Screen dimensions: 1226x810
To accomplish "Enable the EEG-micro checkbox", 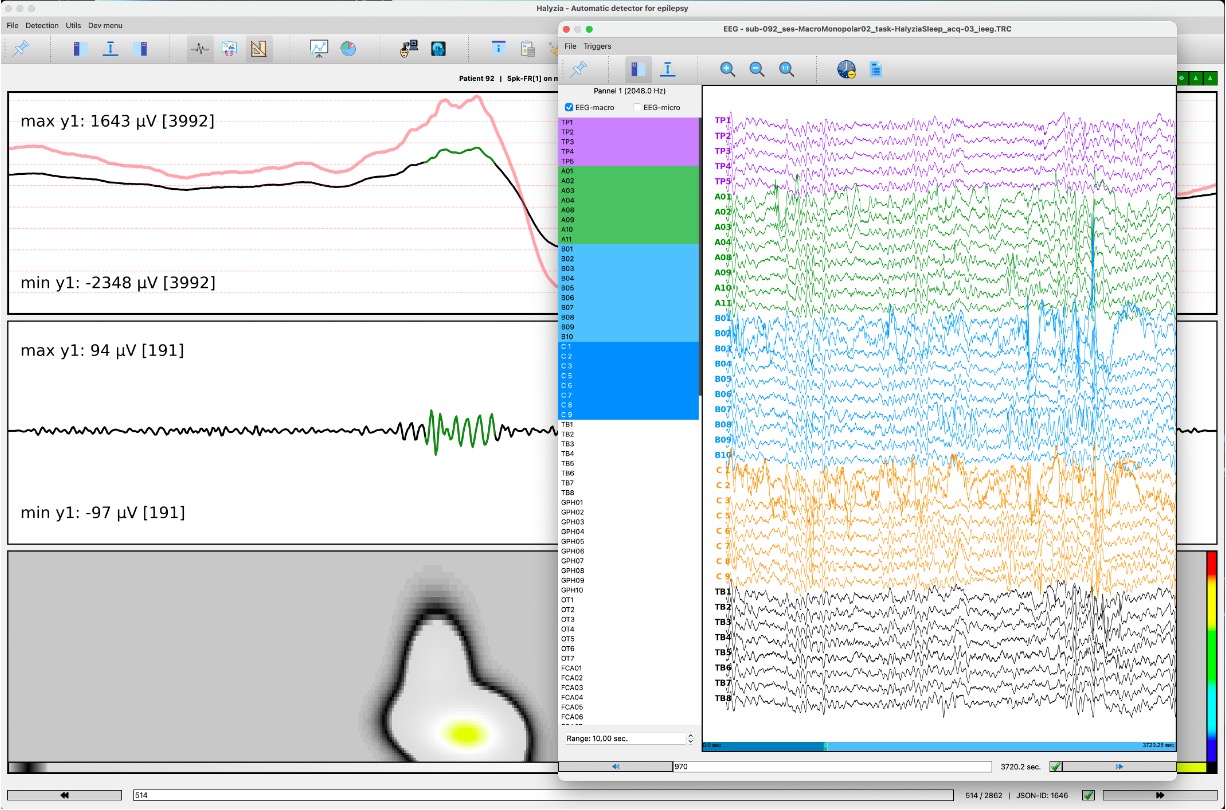I will coord(637,107).
